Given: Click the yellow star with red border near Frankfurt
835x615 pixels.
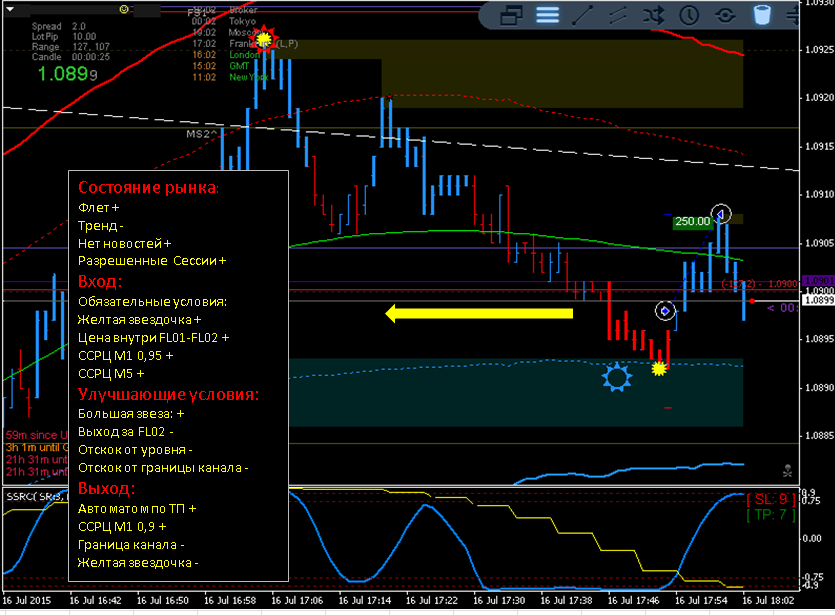Looking at the screenshot, I should (264, 39).
